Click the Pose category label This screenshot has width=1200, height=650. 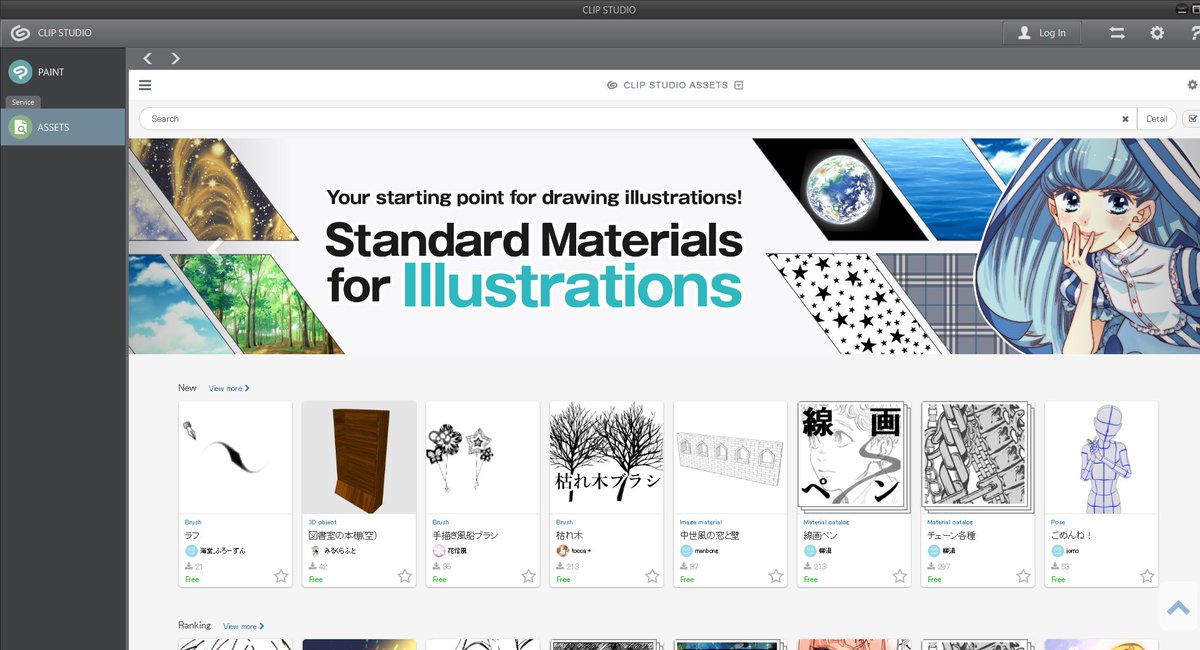pos(1058,522)
